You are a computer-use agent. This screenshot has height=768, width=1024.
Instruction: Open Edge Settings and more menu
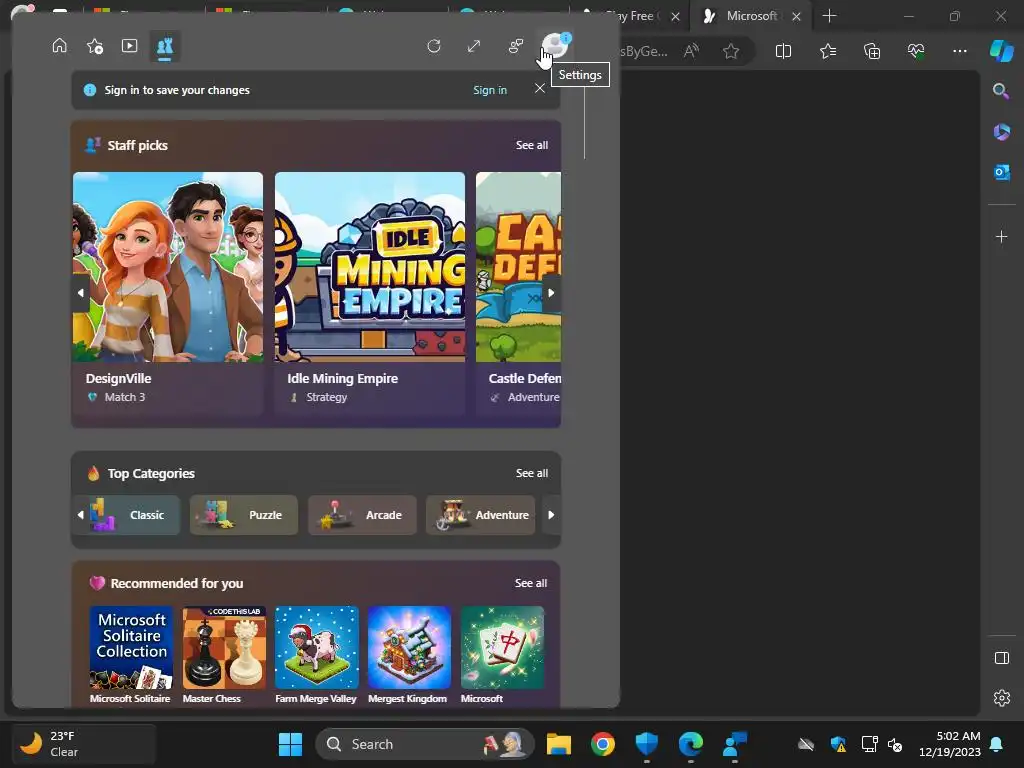[959, 51]
